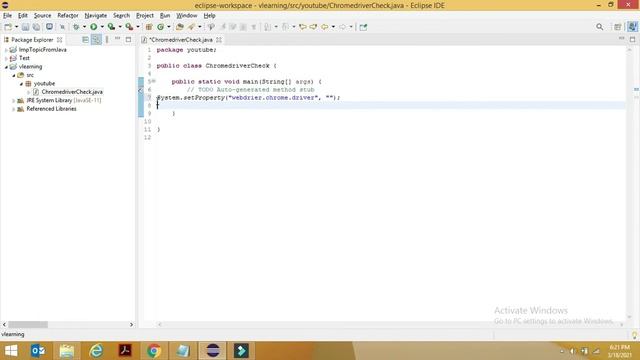
Task: Expand the Test project node
Action: [x=6, y=58]
